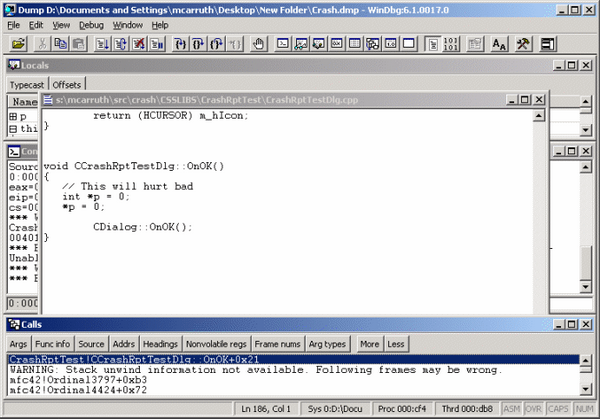Open the File menu

pos(13,25)
